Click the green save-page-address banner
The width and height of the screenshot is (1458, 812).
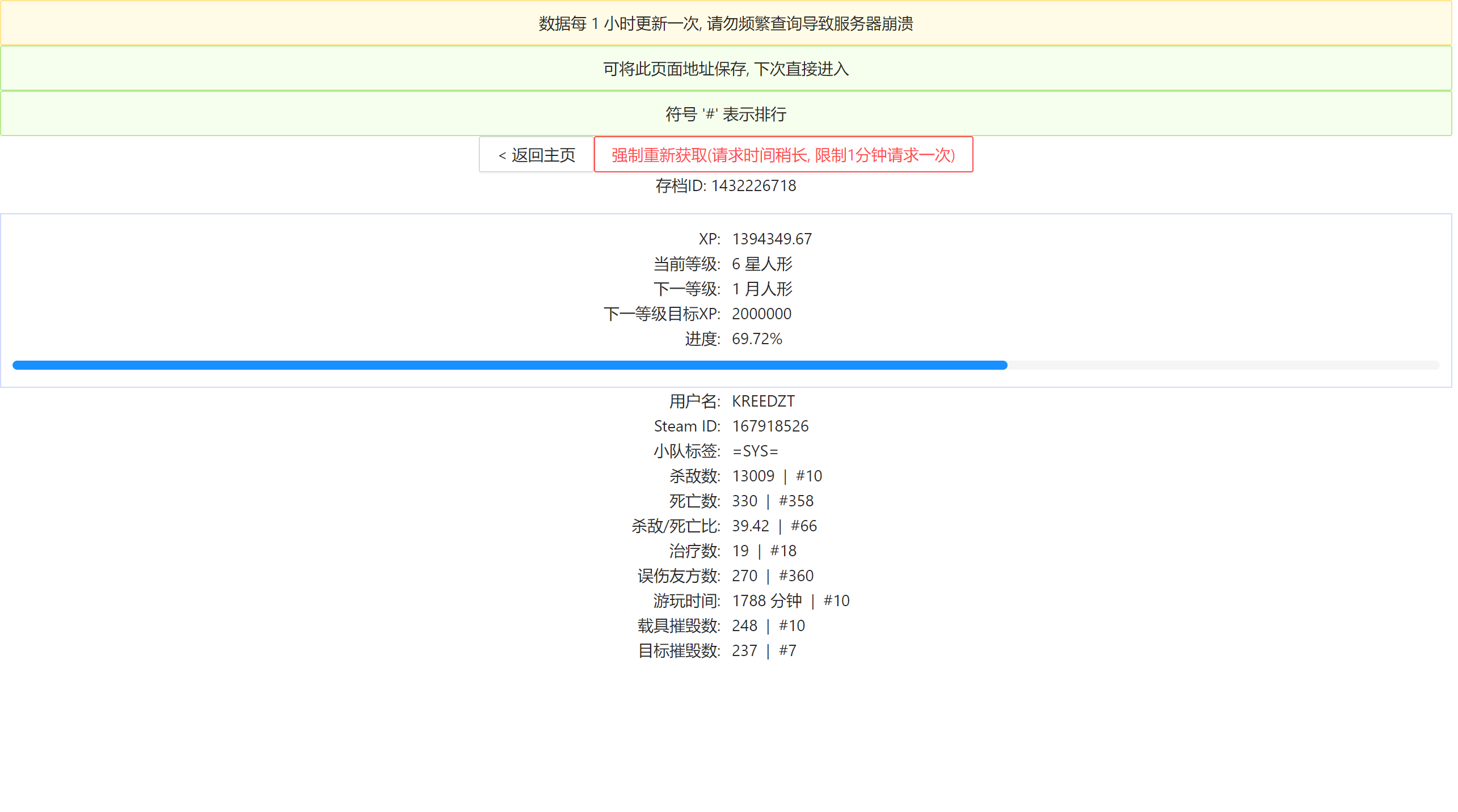click(726, 69)
